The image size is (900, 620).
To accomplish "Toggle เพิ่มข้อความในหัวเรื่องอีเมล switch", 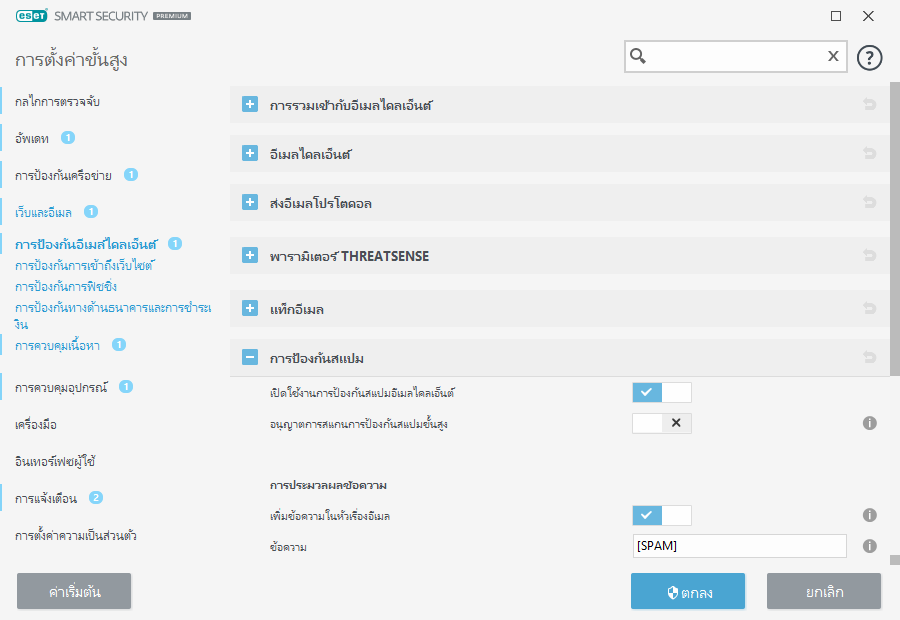I will (x=662, y=516).
